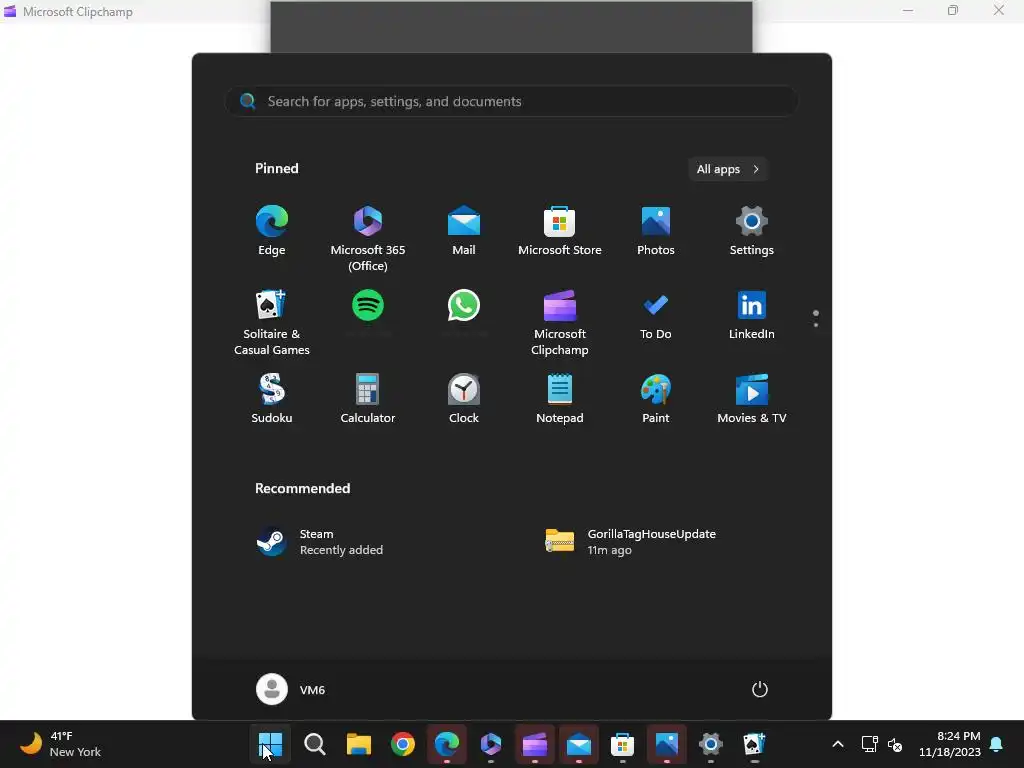Open Edge from pinned apps
Screen dimensions: 1024x768
pos(272,231)
